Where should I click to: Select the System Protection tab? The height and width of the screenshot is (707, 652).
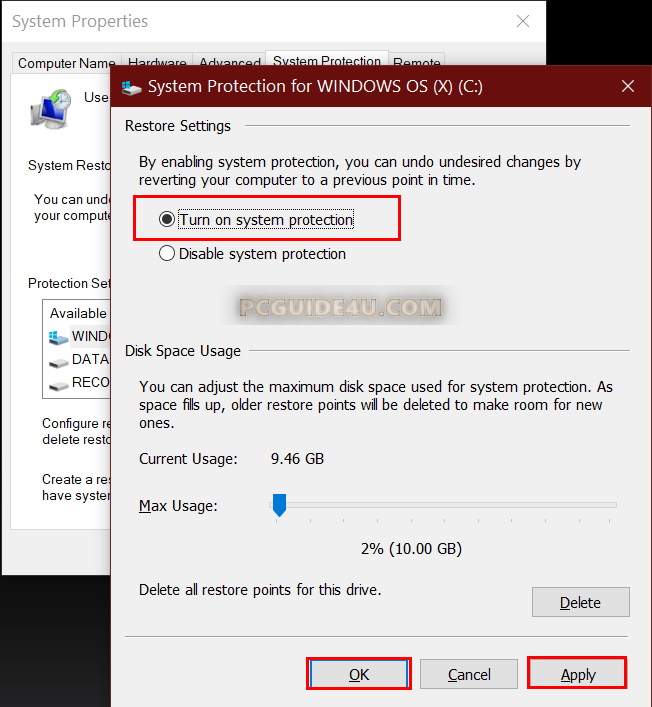coord(327,61)
